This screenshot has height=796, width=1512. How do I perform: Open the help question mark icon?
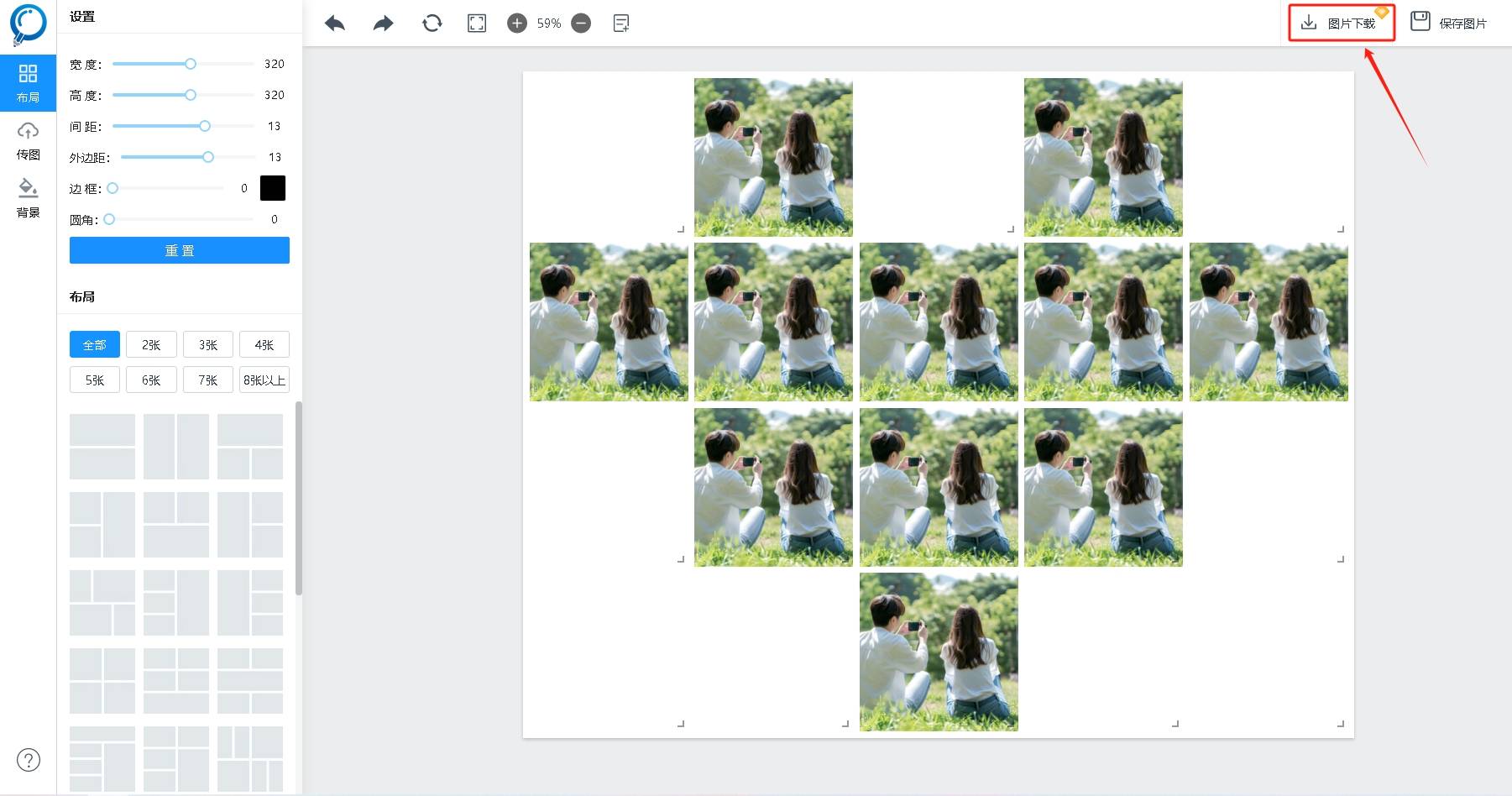pos(29,760)
